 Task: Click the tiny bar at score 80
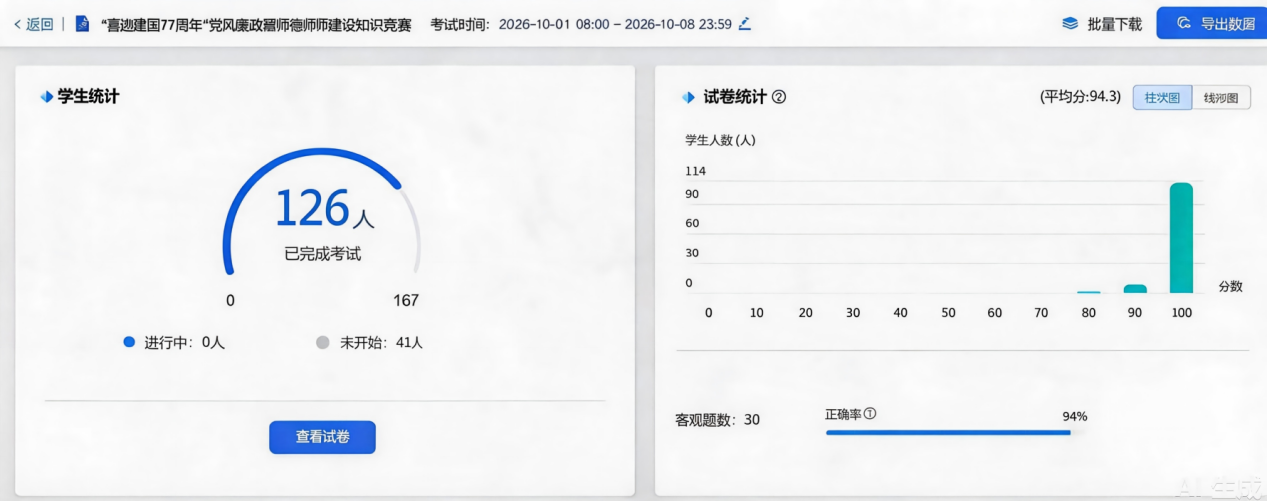point(1088,292)
